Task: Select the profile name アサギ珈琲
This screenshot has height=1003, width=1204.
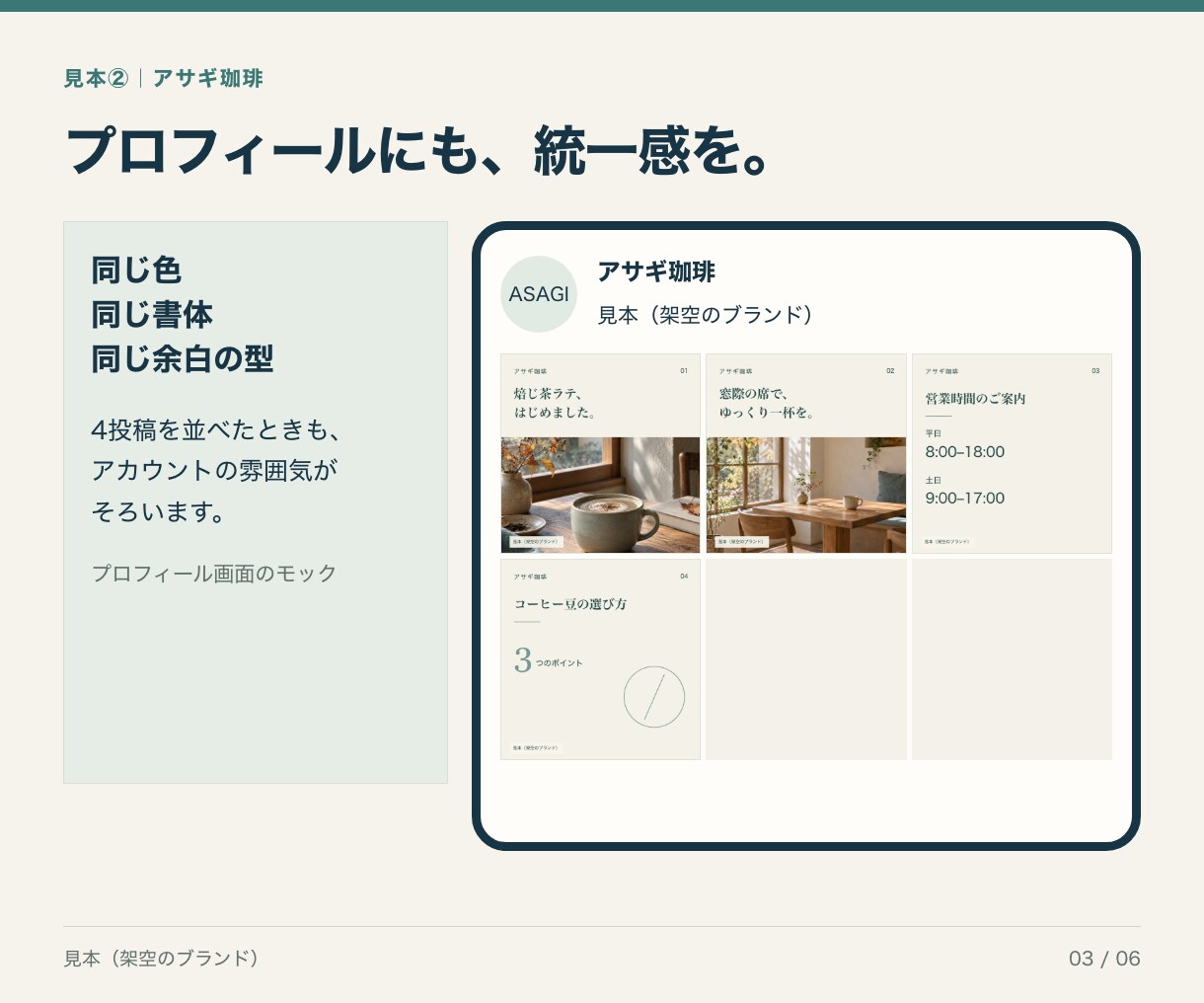Action: 656,271
